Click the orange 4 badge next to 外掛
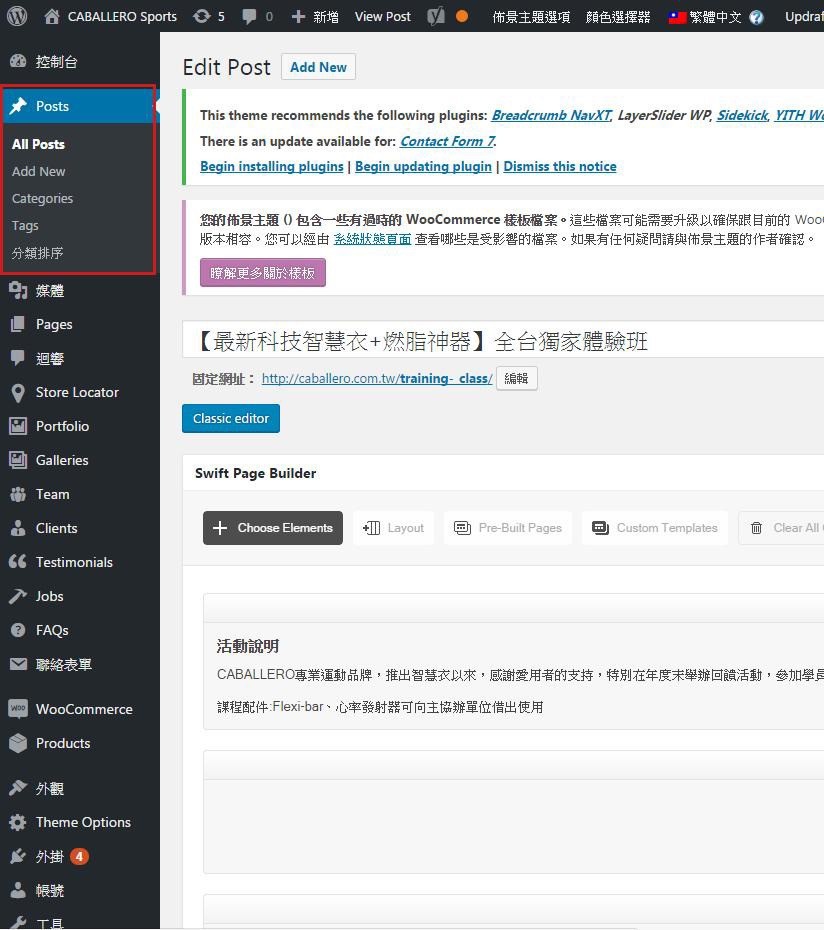Screen dimensions: 824x930 tap(79, 856)
